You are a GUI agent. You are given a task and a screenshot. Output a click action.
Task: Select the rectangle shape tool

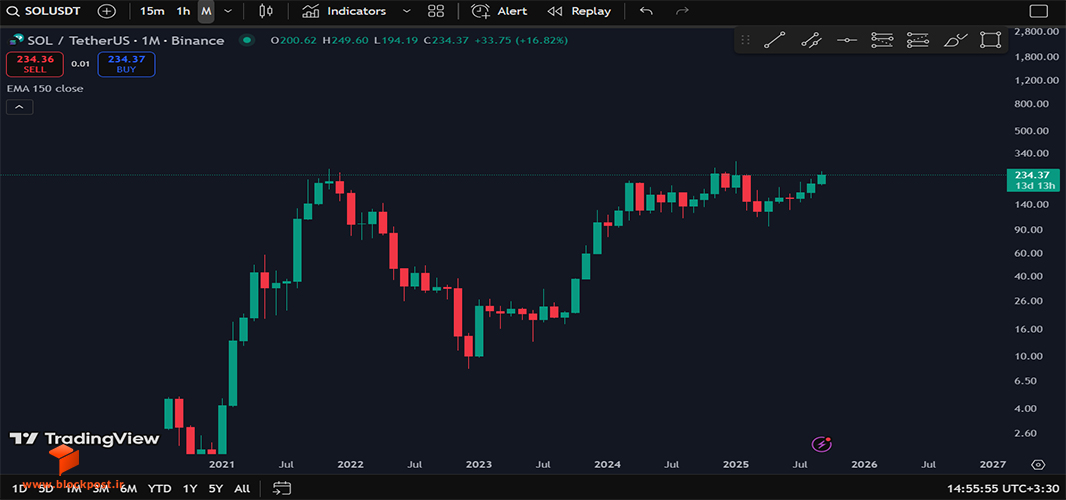click(991, 40)
